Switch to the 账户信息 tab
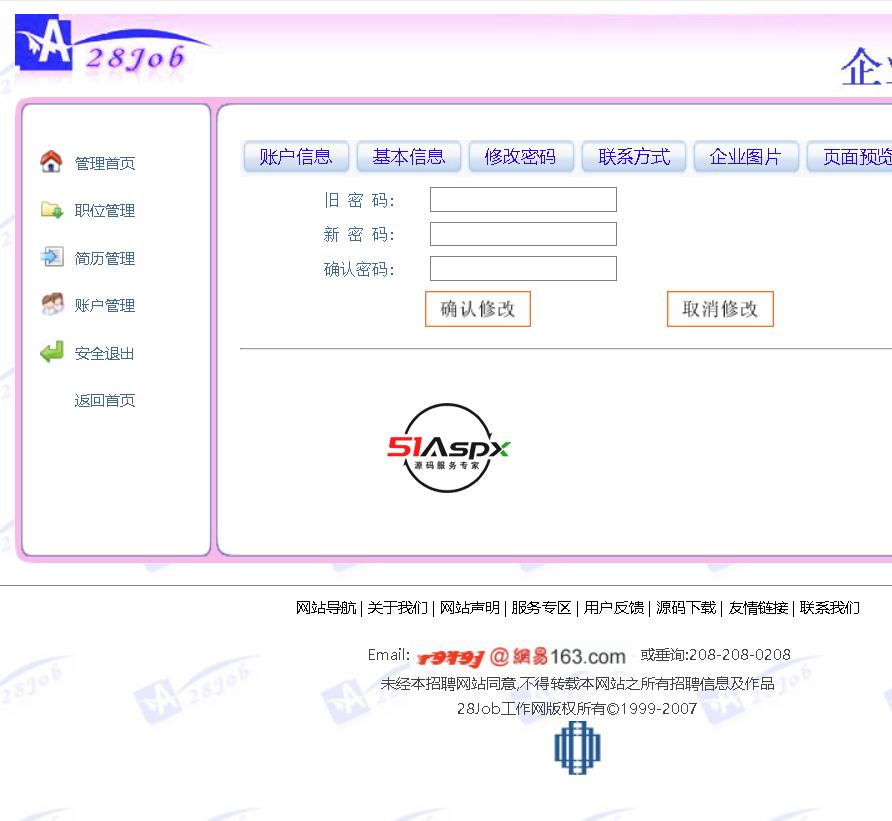The height and width of the screenshot is (821, 892). pos(296,156)
